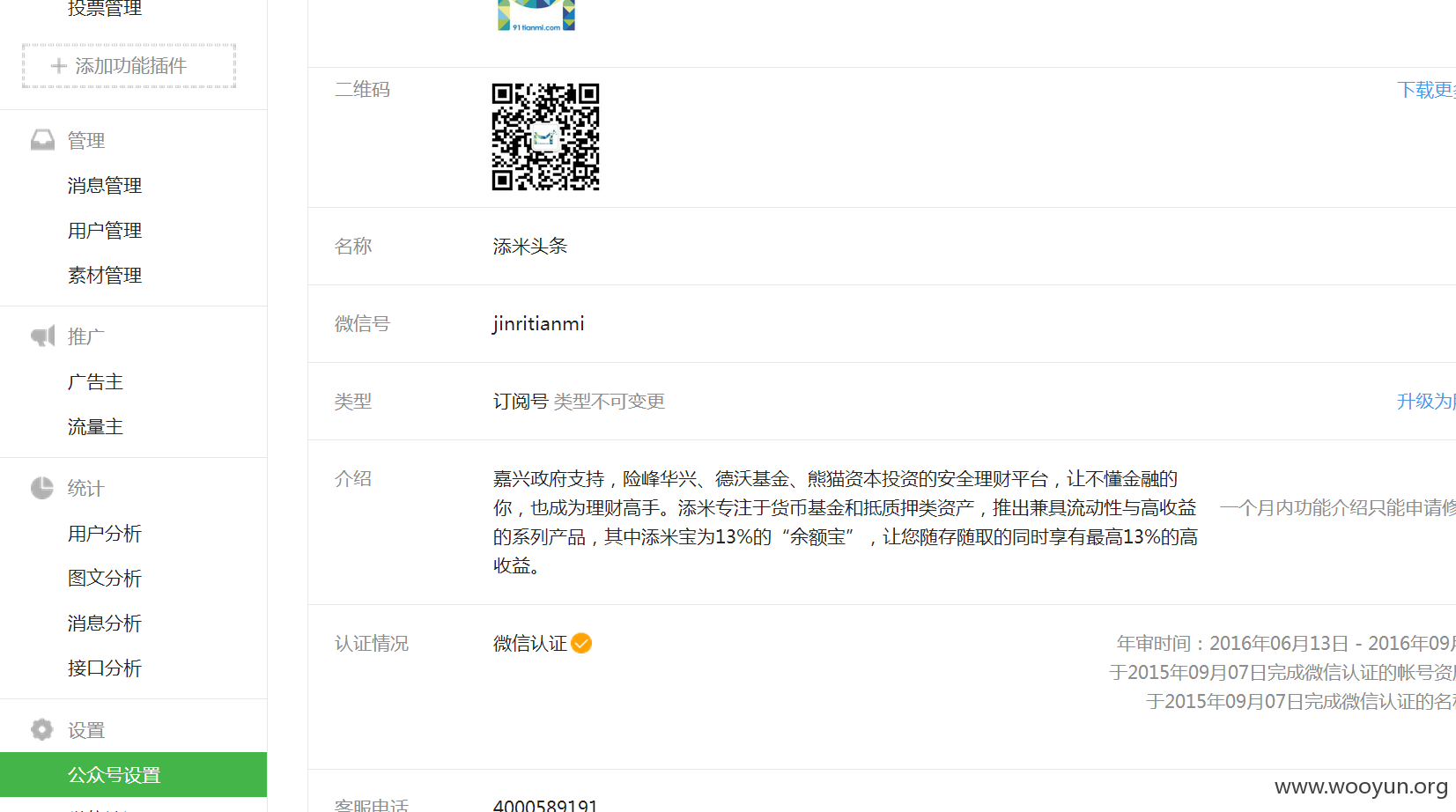This screenshot has height=812, width=1456.
Task: Open 消息管理 menu item
Action: [x=105, y=186]
